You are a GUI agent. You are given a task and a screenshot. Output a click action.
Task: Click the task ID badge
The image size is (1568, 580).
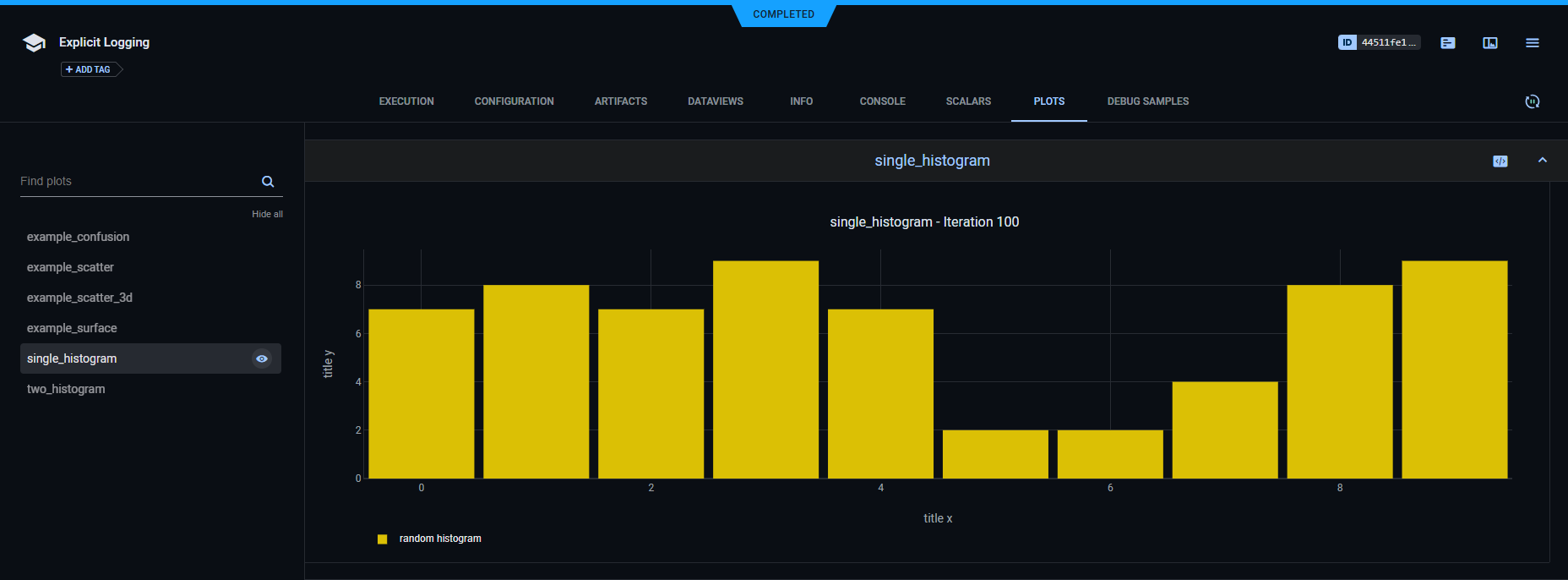tap(1379, 42)
